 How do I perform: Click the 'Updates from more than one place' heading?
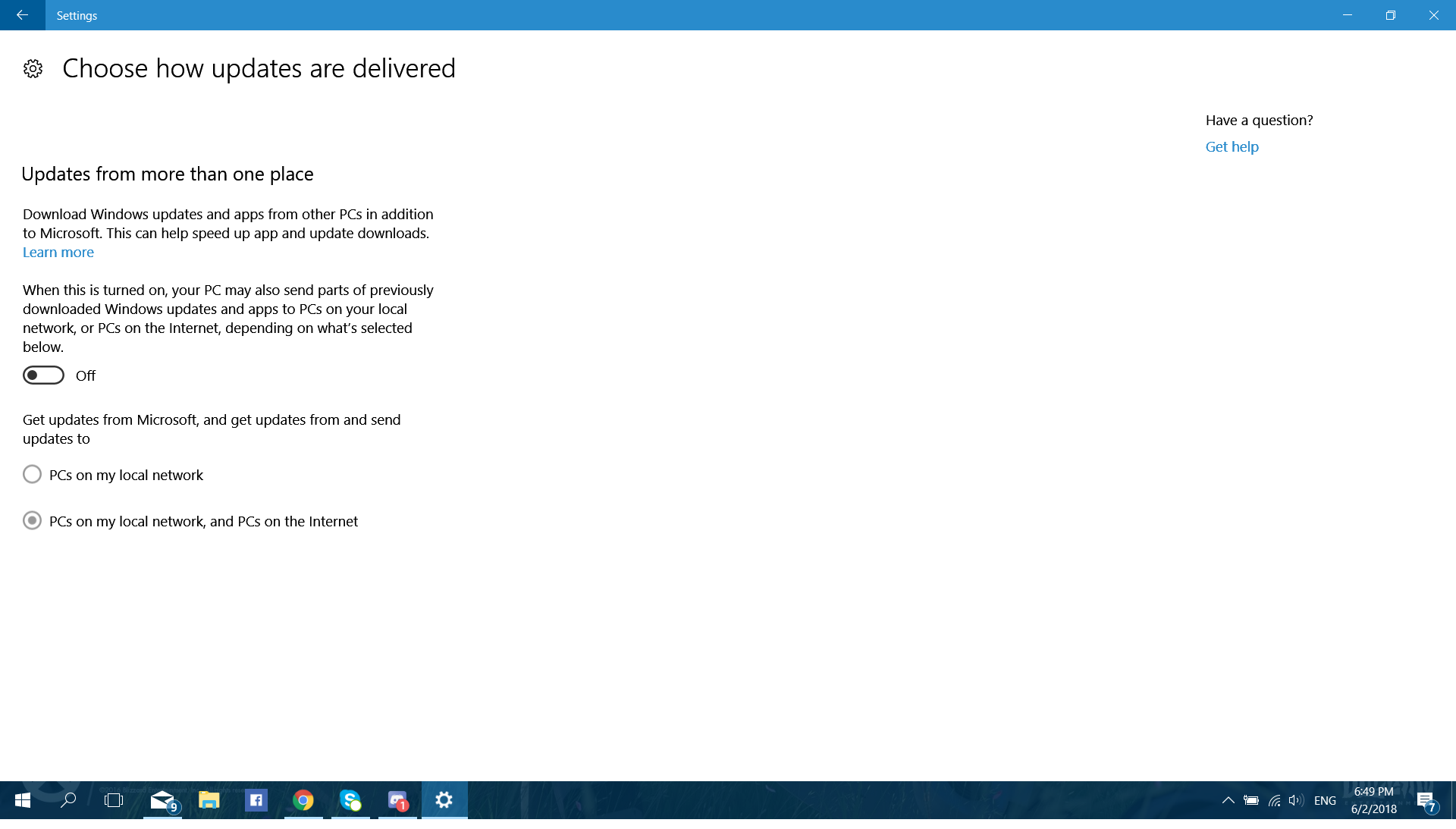click(168, 174)
